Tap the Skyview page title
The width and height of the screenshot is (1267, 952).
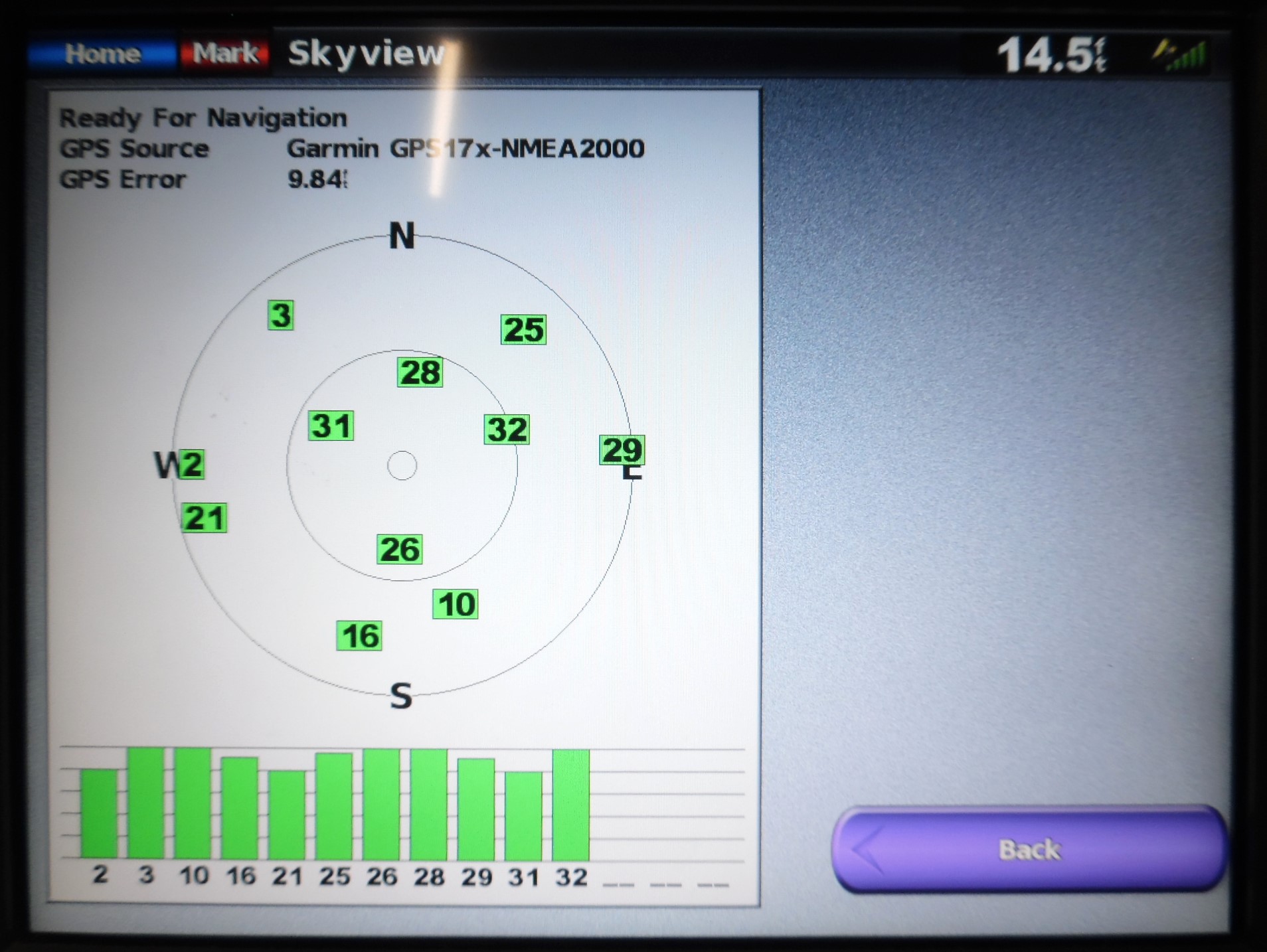point(366,53)
